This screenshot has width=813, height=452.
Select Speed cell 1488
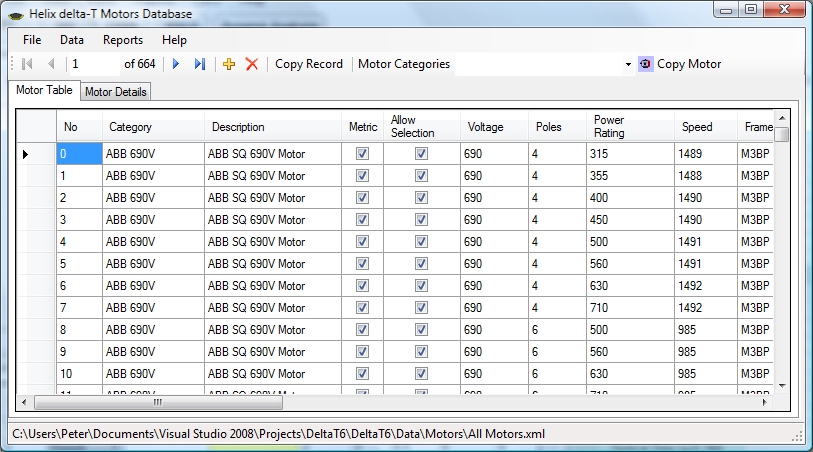tap(706, 176)
